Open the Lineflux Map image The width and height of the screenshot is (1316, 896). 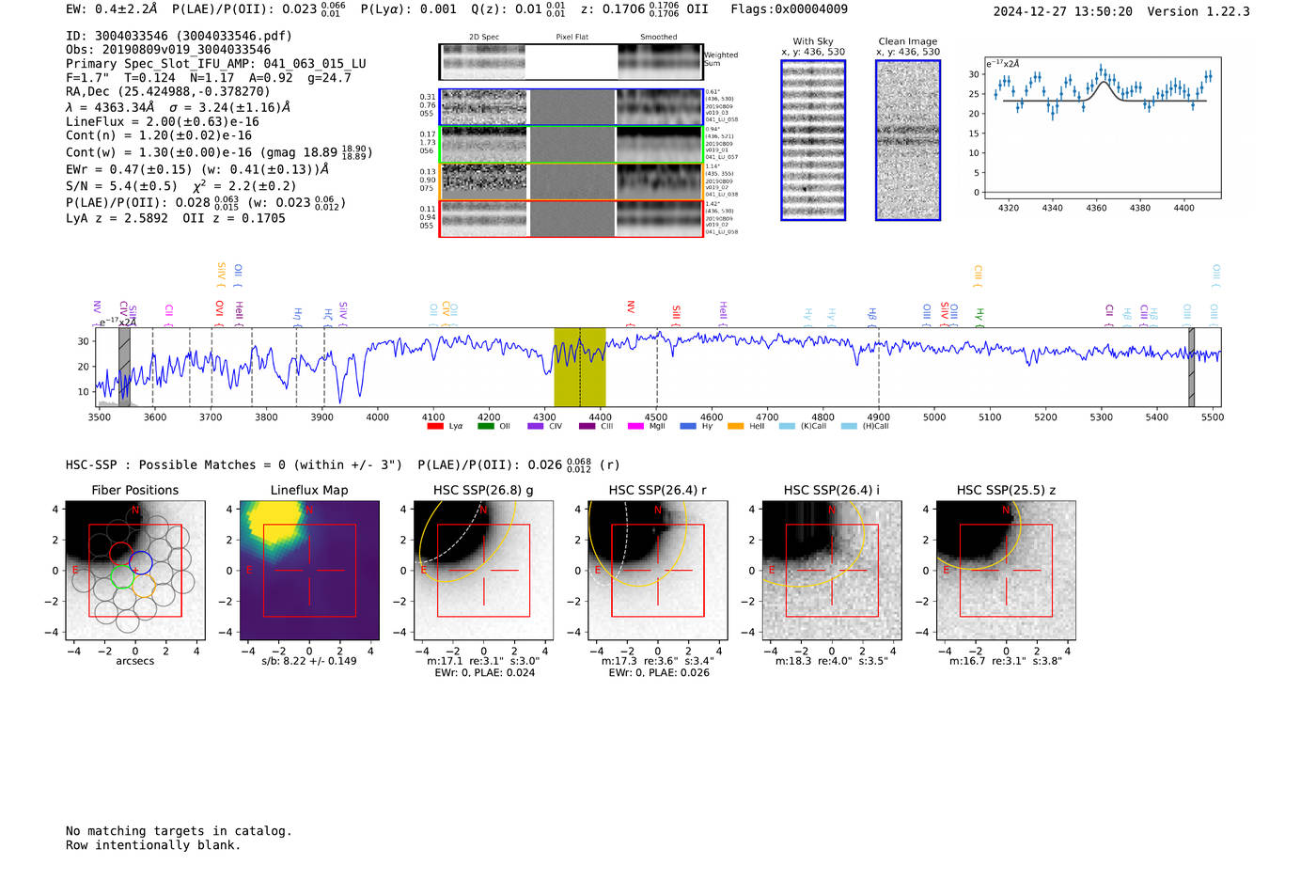[x=309, y=571]
